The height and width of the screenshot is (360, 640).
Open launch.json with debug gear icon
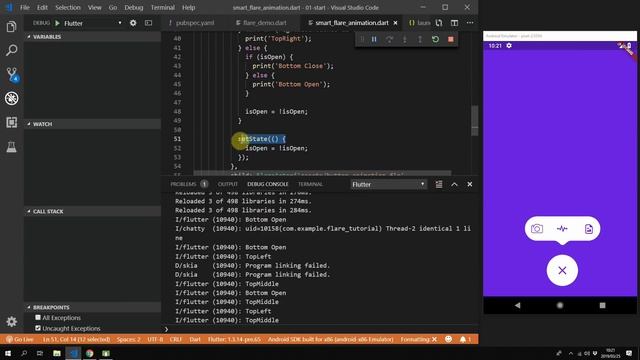133,23
